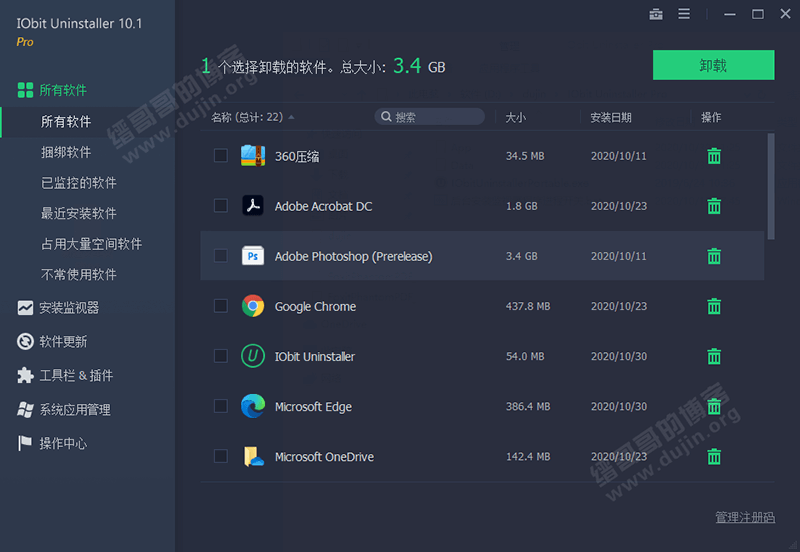
Task: Click trash icon for Microsoft Edge
Action: (714, 406)
